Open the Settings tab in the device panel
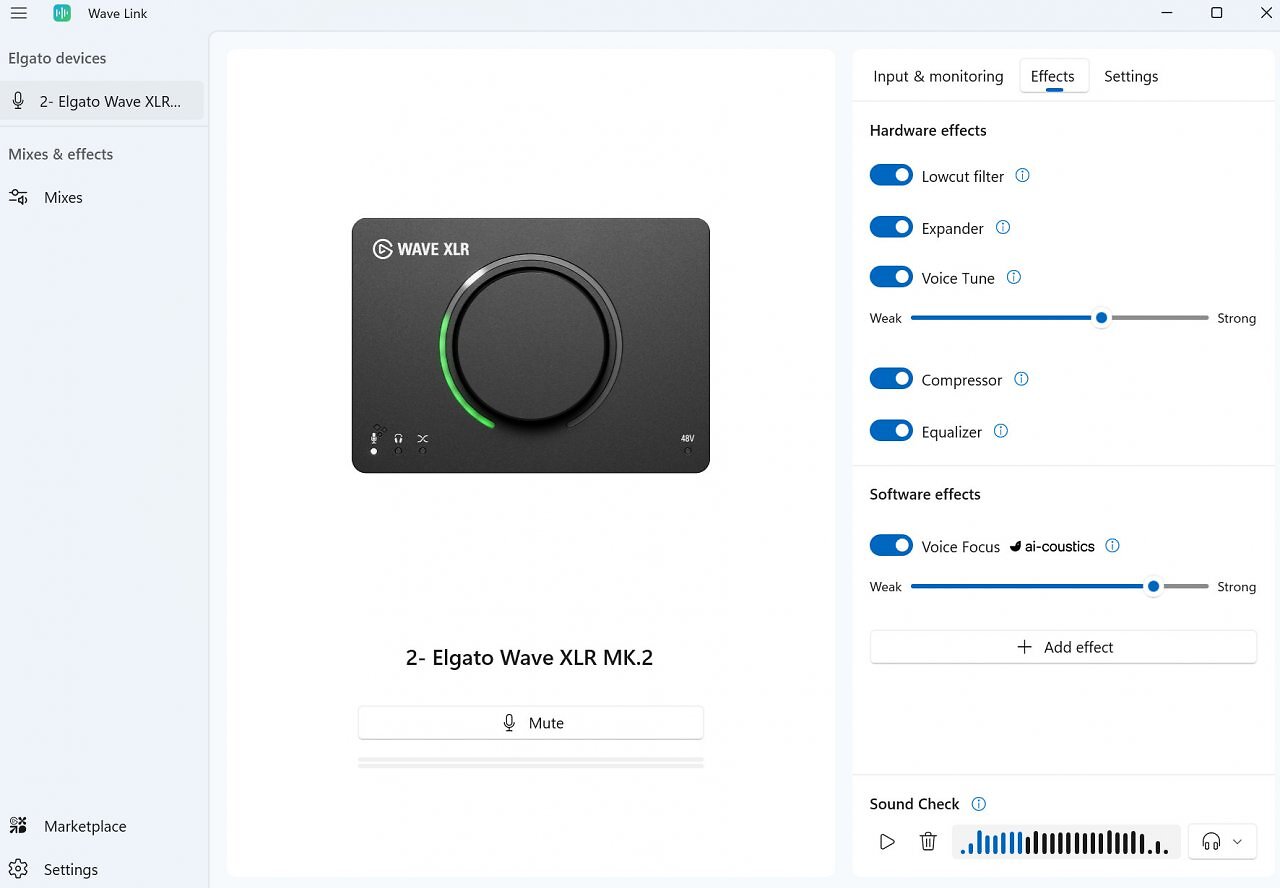Viewport: 1280px width, 888px height. point(1131,76)
